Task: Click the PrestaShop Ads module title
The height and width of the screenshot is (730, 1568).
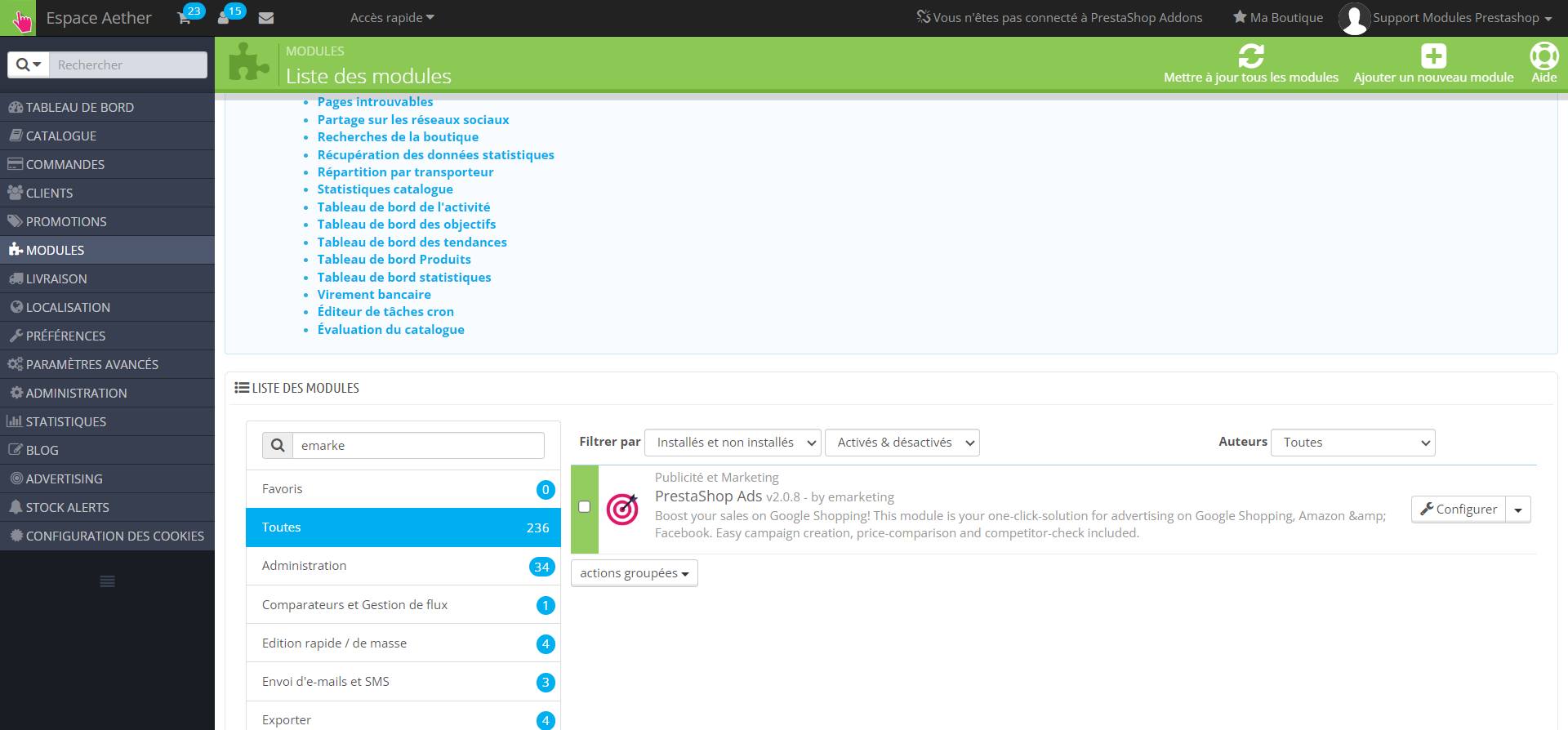Action: point(708,496)
